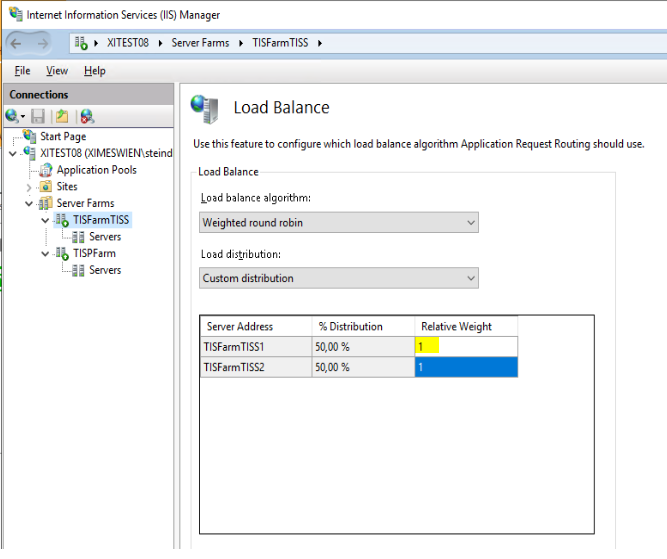Click the TISFarmTISS2 server address cell
Image resolution: width=667 pixels, height=559 pixels.
[256, 367]
